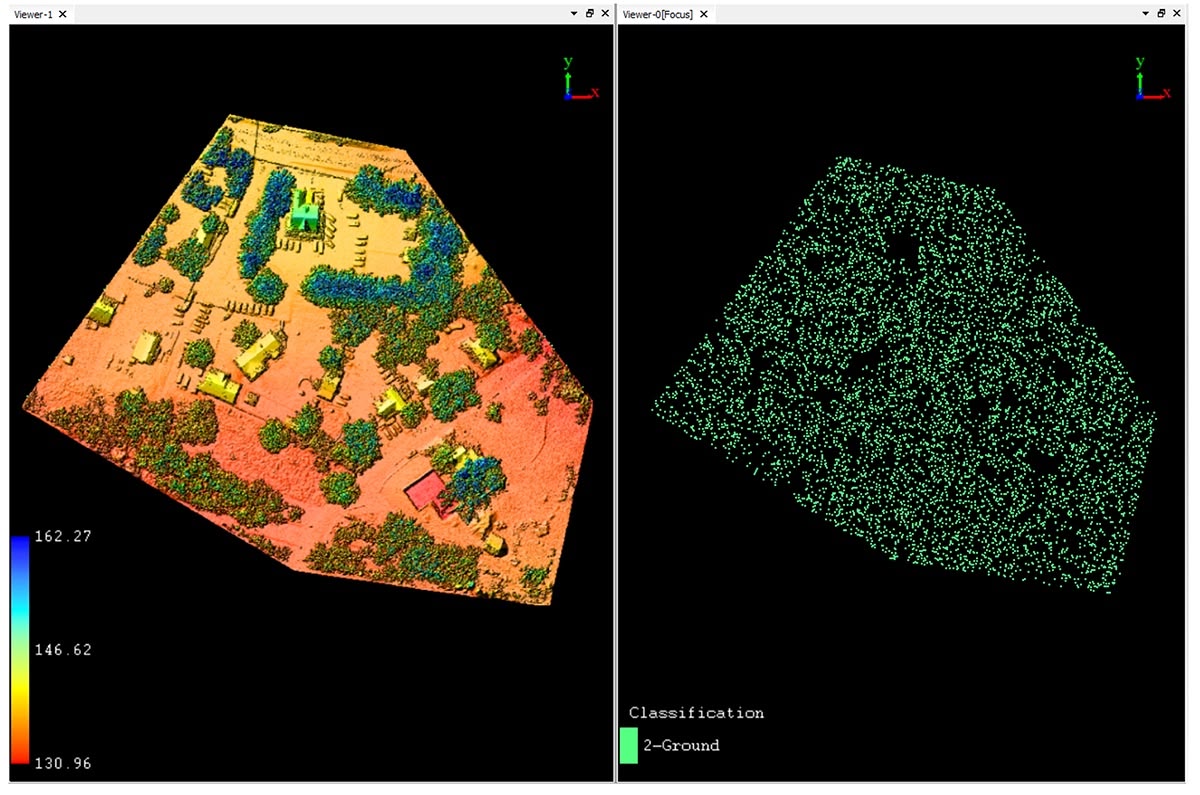The width and height of the screenshot is (1200, 795).
Task: Switch to the Viewer-1 tab
Action: coord(33,14)
